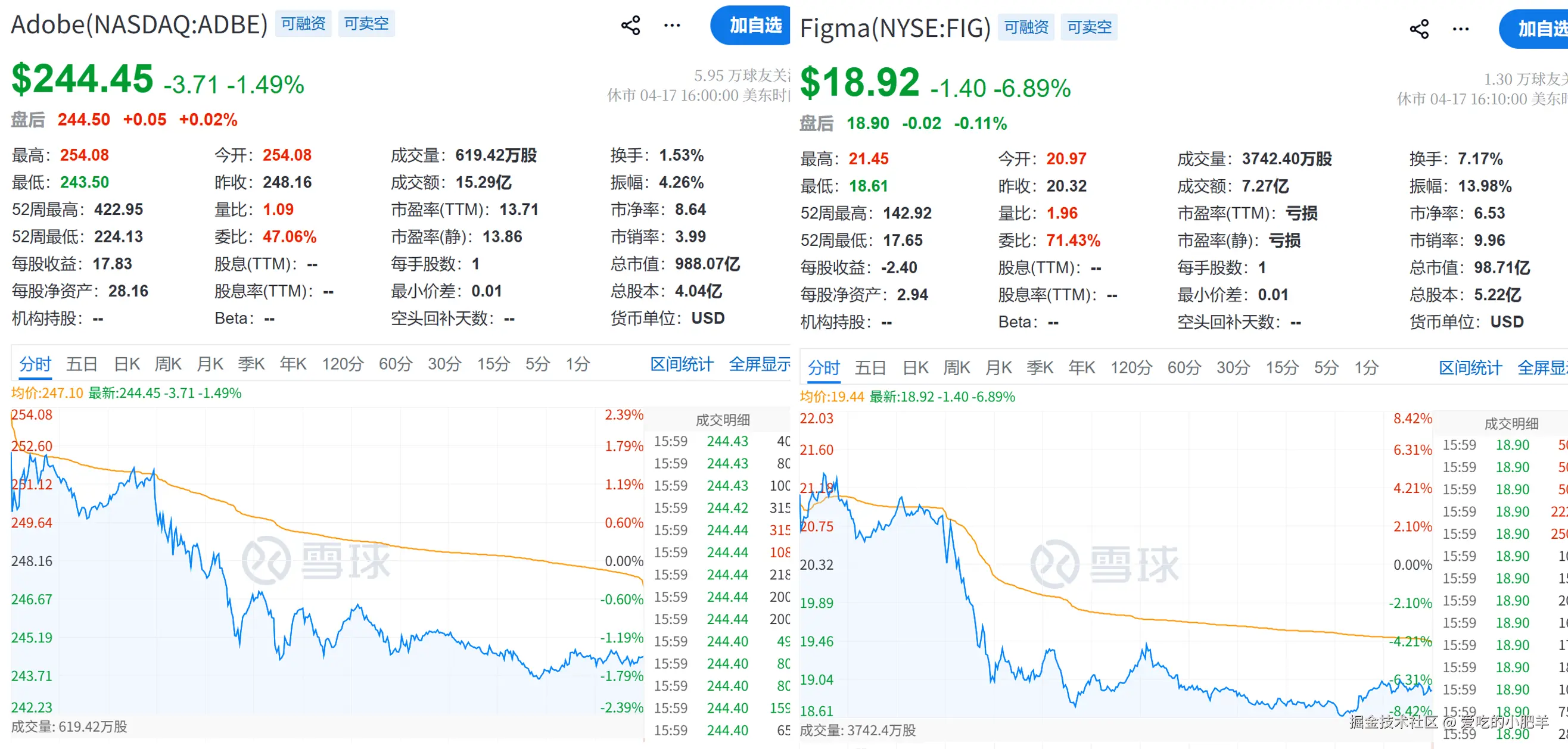This screenshot has height=749, width=1568.
Task: Choose 60分 interval on Adobe chart
Action: coord(395,364)
